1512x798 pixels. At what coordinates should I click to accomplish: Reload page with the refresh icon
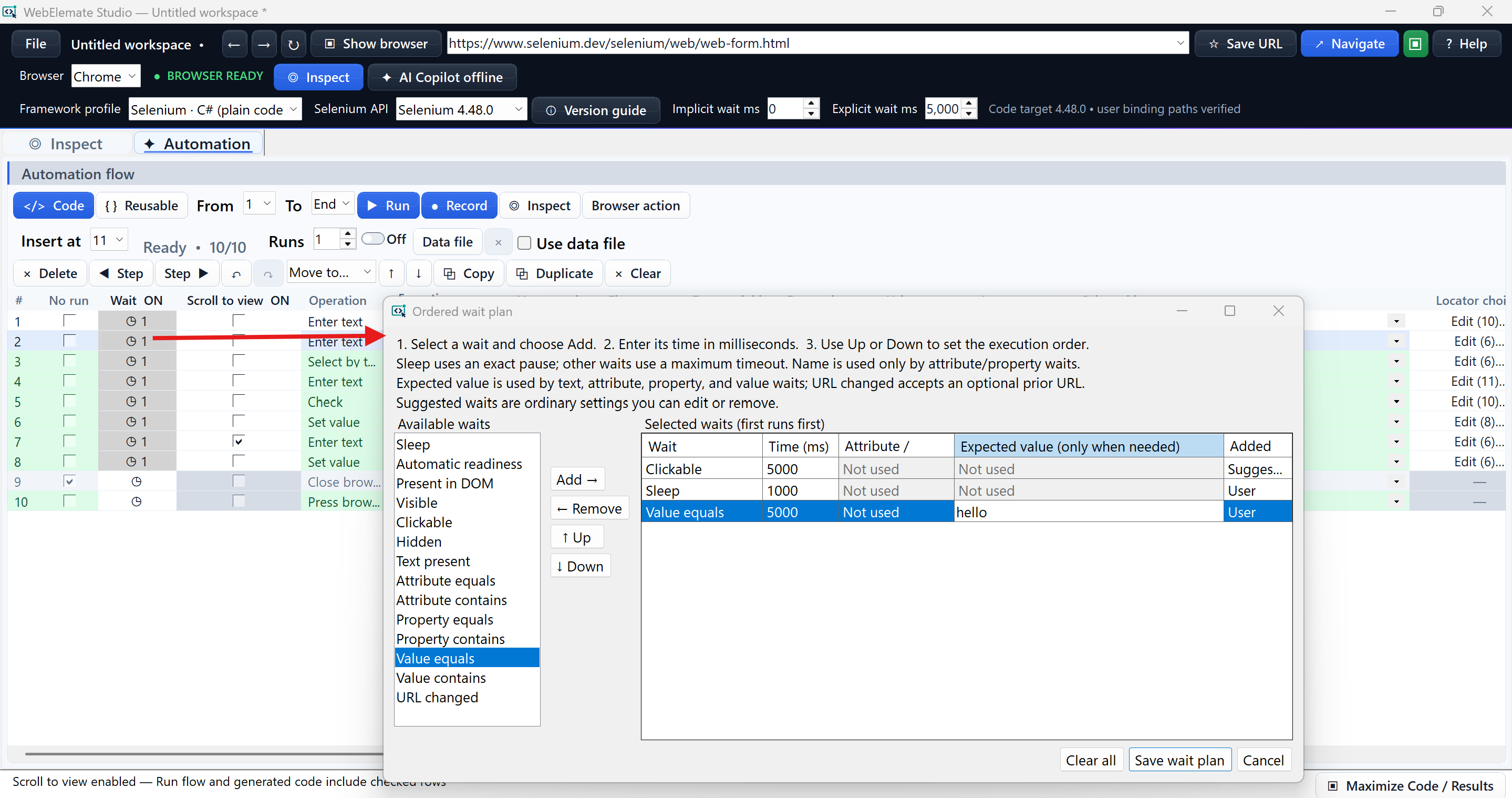(294, 44)
